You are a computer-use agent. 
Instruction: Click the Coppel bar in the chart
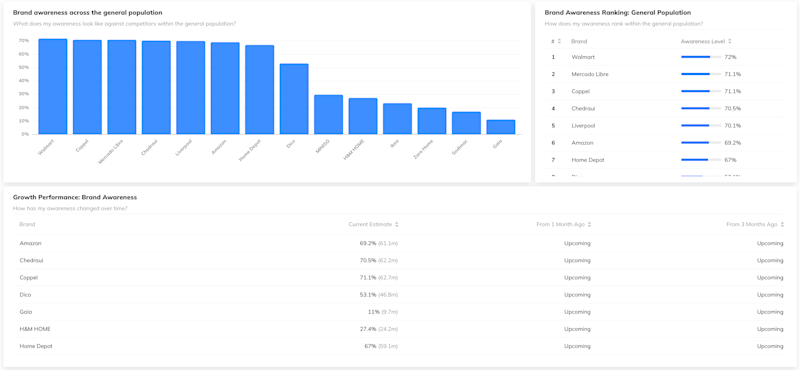coord(87,87)
